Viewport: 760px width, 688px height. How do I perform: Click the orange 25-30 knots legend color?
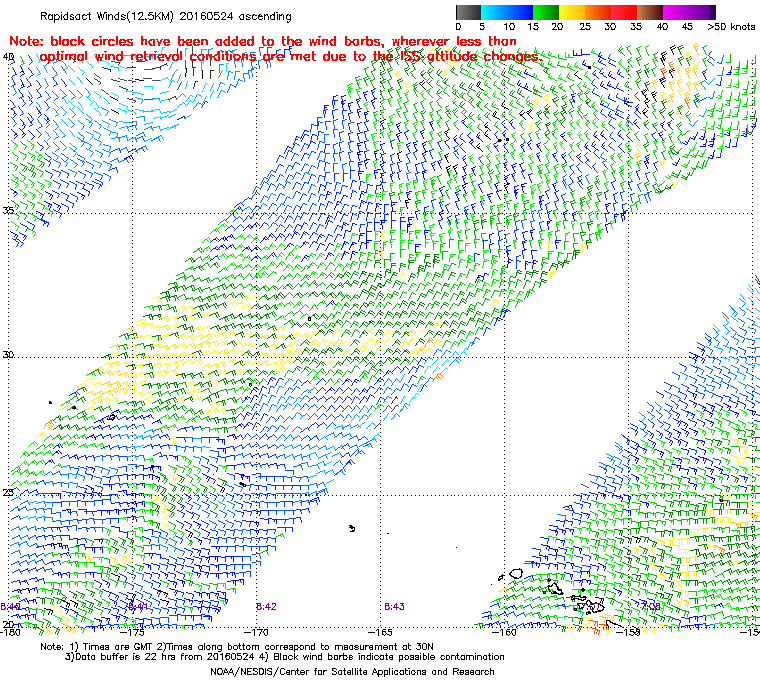[x=598, y=12]
